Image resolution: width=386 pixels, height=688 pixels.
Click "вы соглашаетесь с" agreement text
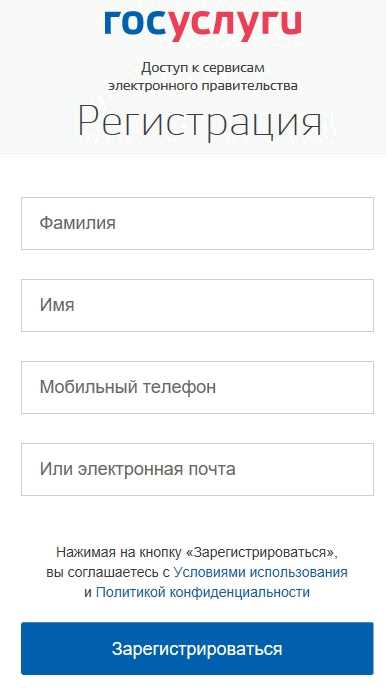click(x=108, y=572)
